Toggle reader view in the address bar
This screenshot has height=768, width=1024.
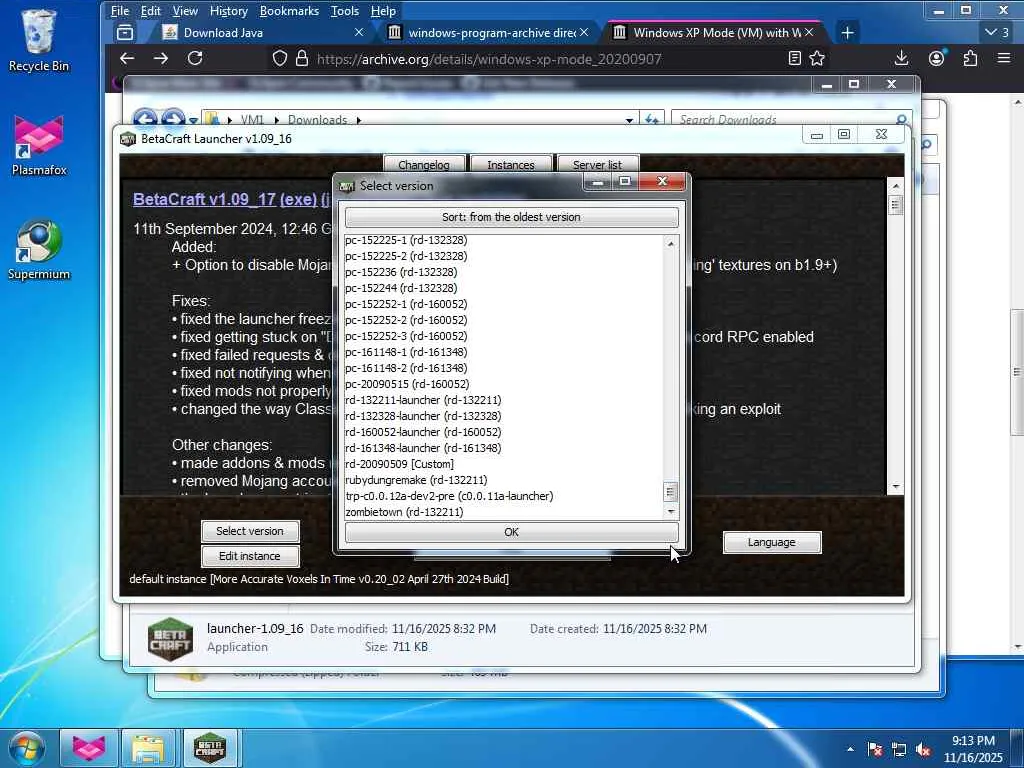point(795,59)
